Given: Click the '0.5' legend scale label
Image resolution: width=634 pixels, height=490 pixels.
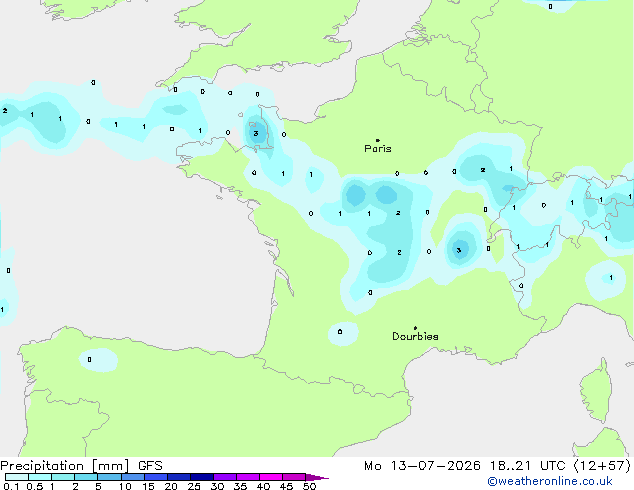Looking at the screenshot, I should point(35,486).
